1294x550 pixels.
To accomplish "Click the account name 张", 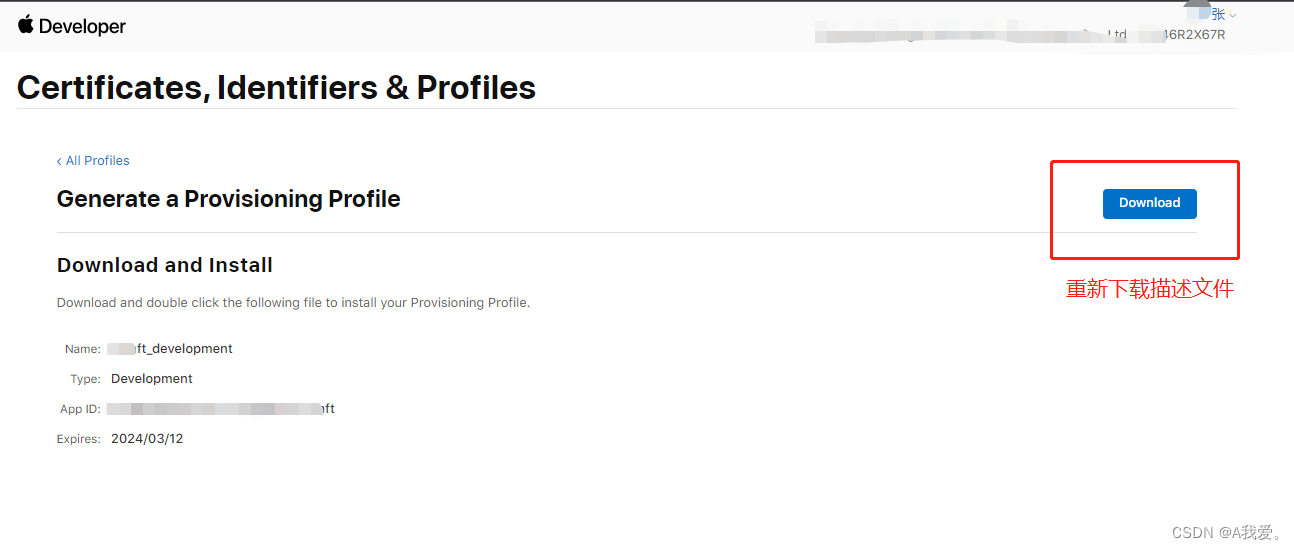I will [1218, 15].
